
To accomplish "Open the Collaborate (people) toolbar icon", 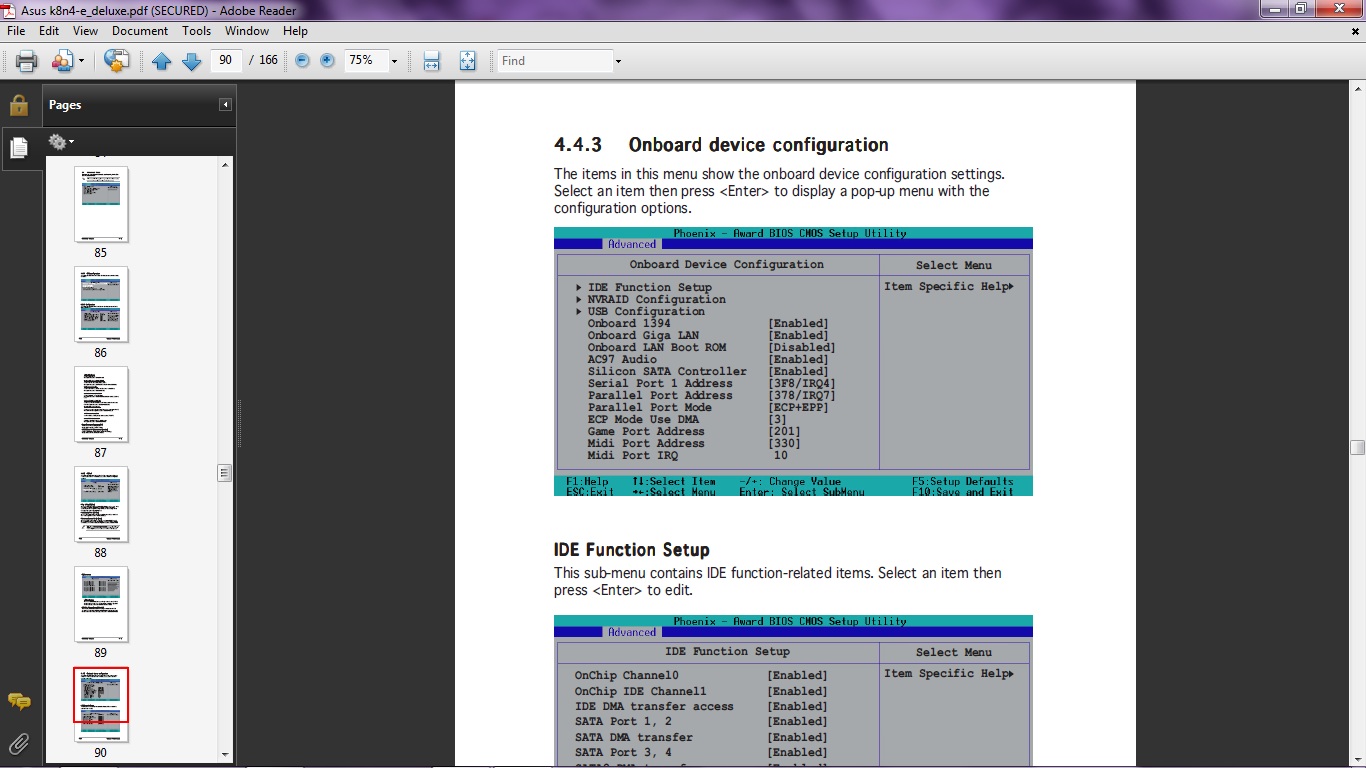I will point(62,61).
